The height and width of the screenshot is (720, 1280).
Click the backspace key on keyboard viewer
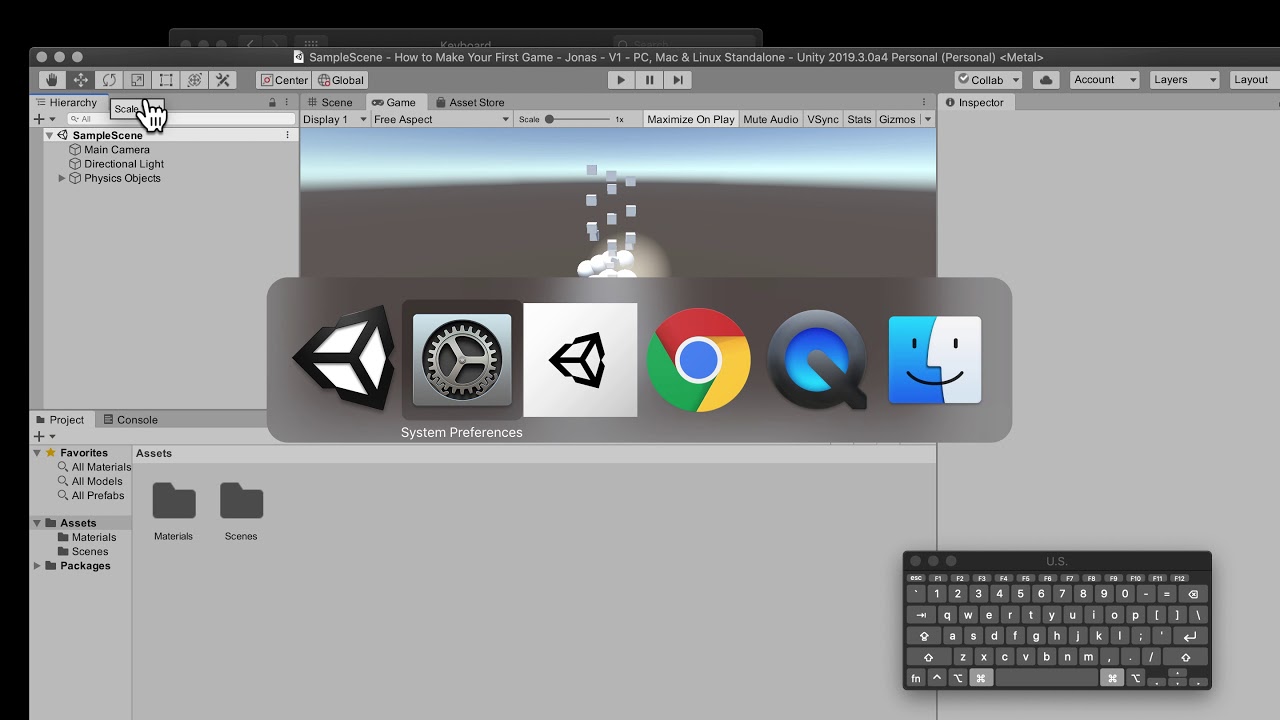[x=1193, y=594]
